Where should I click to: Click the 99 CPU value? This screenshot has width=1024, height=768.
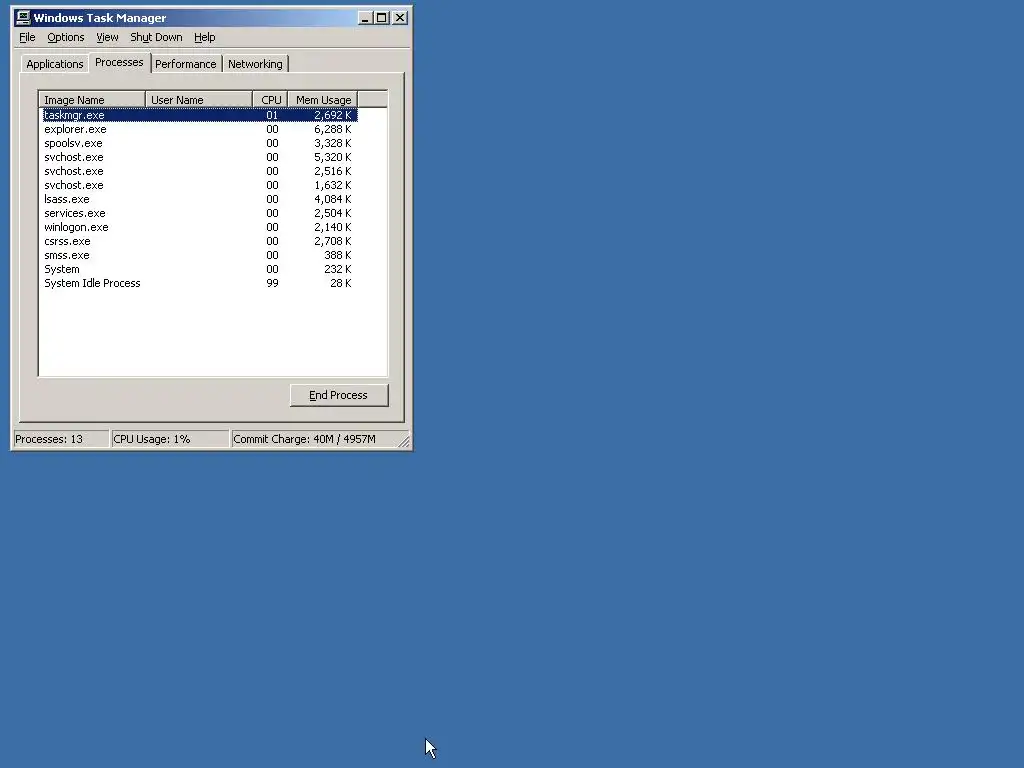272,283
